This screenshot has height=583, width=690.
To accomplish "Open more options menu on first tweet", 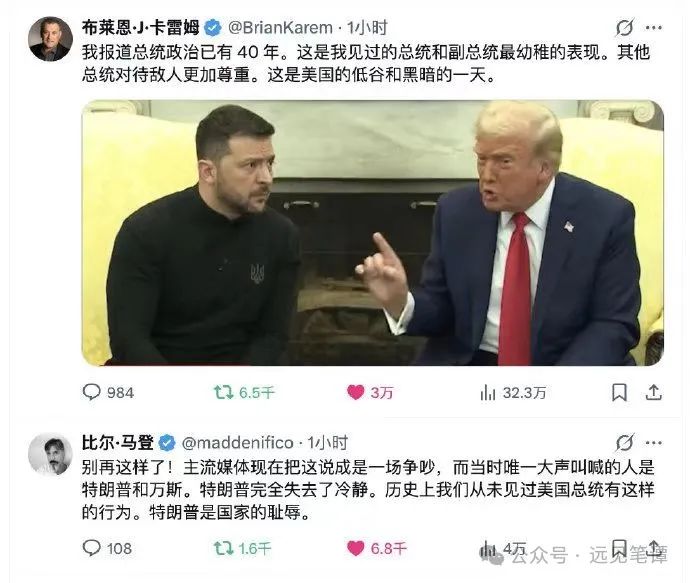I will point(653,27).
